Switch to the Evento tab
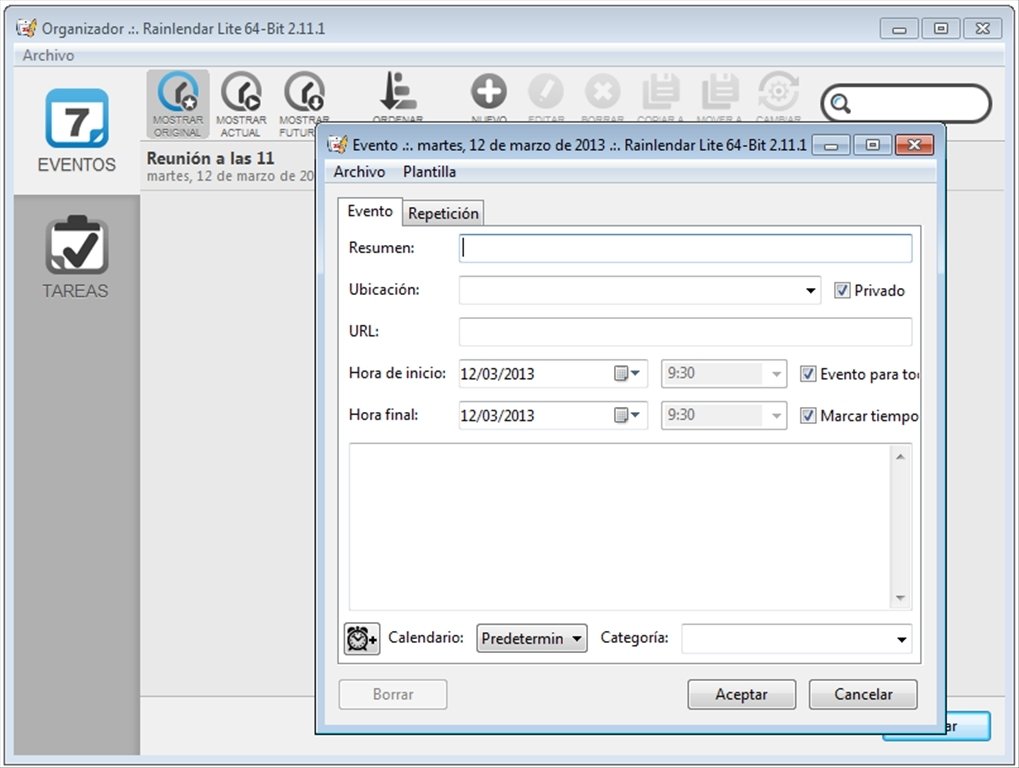The image size is (1019, 768). 370,211
